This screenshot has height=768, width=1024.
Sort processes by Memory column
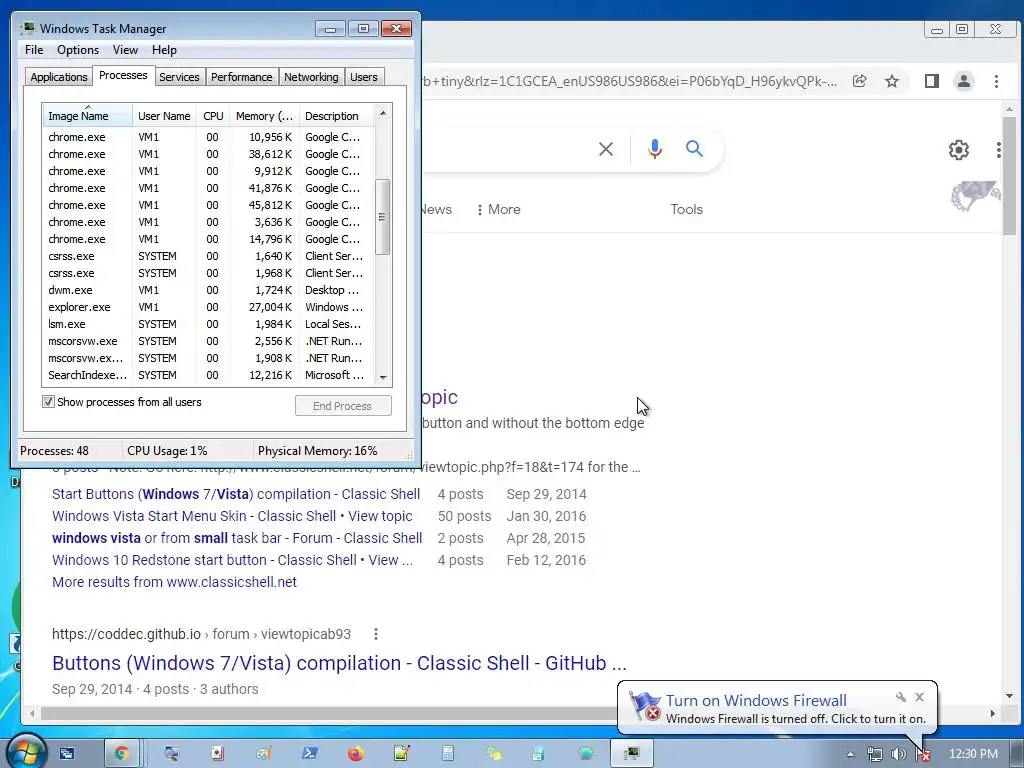(264, 116)
